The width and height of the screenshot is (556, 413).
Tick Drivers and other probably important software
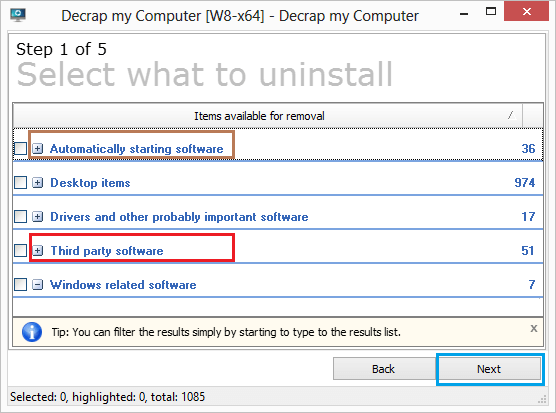pyautogui.click(x=21, y=217)
